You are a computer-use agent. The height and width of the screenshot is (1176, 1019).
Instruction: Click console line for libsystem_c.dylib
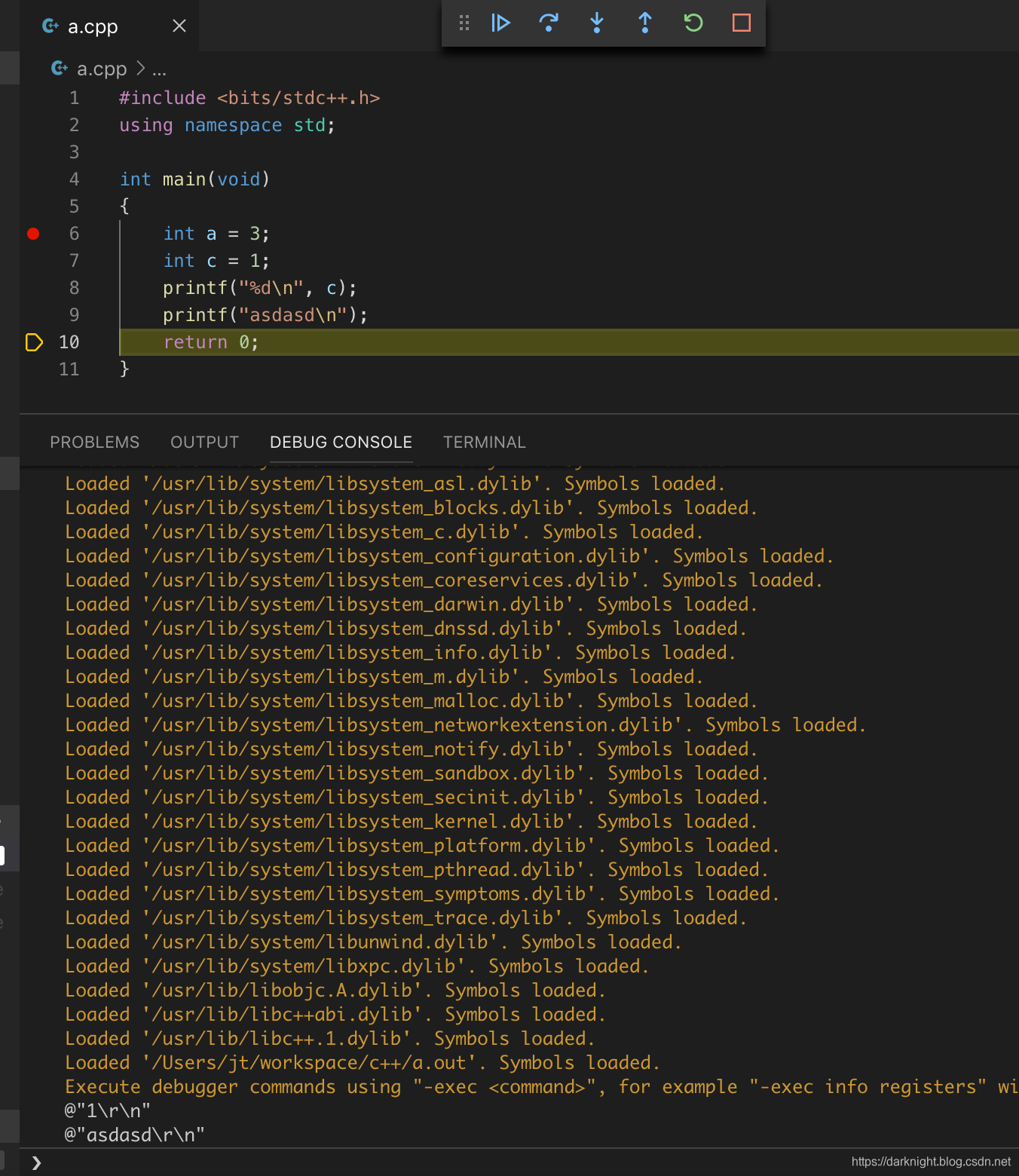click(384, 532)
